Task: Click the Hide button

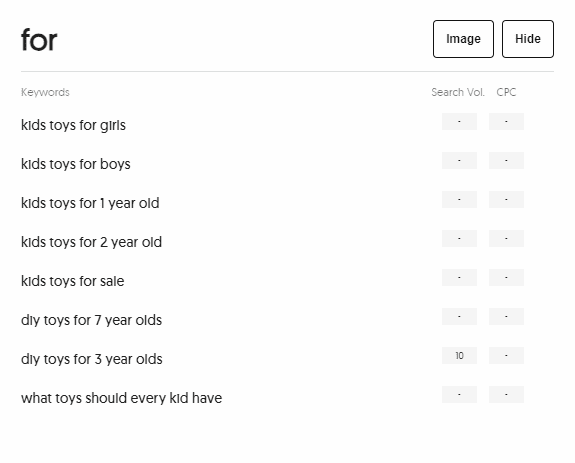Action: 528,39
